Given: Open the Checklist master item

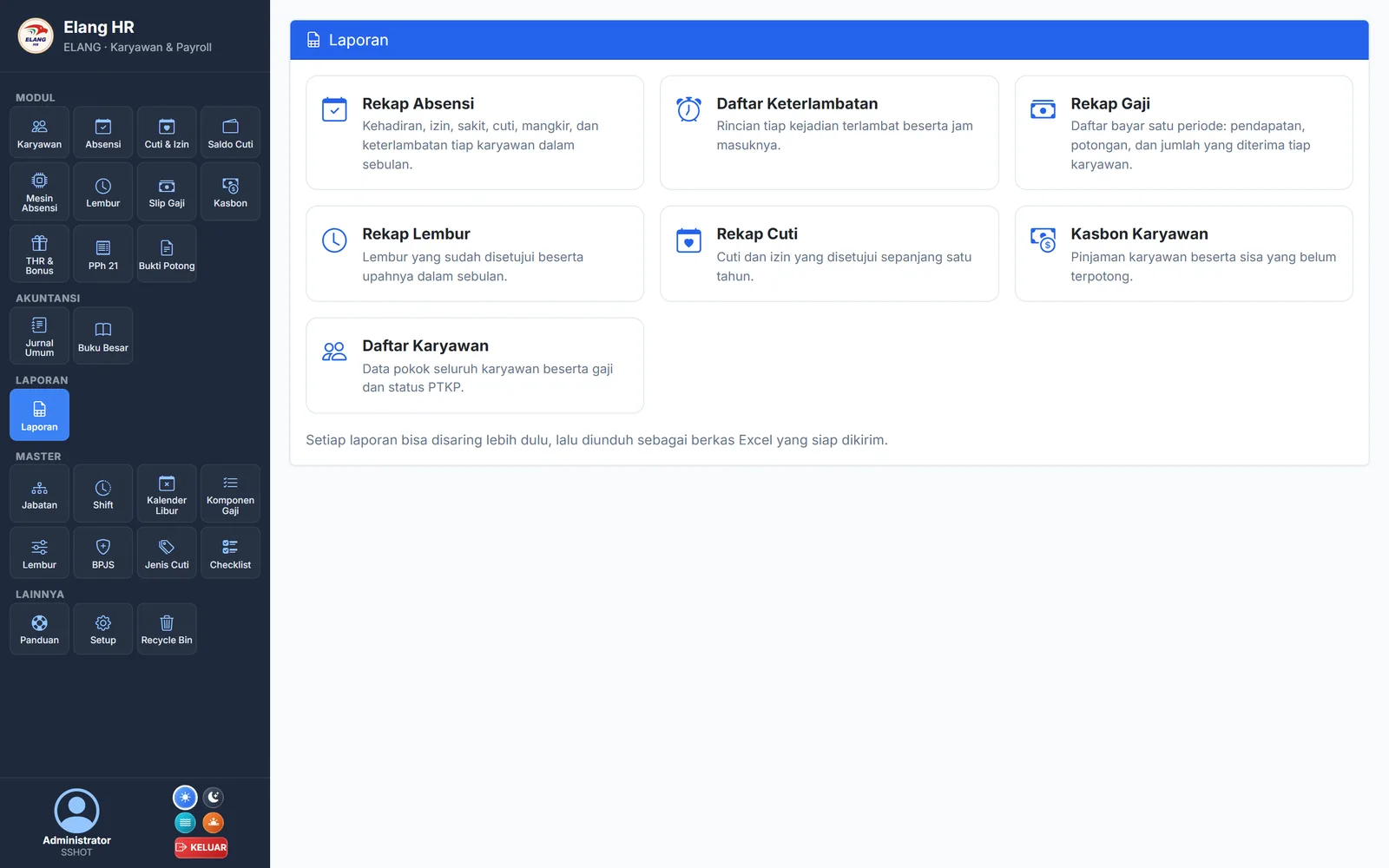Looking at the screenshot, I should (x=230, y=553).
